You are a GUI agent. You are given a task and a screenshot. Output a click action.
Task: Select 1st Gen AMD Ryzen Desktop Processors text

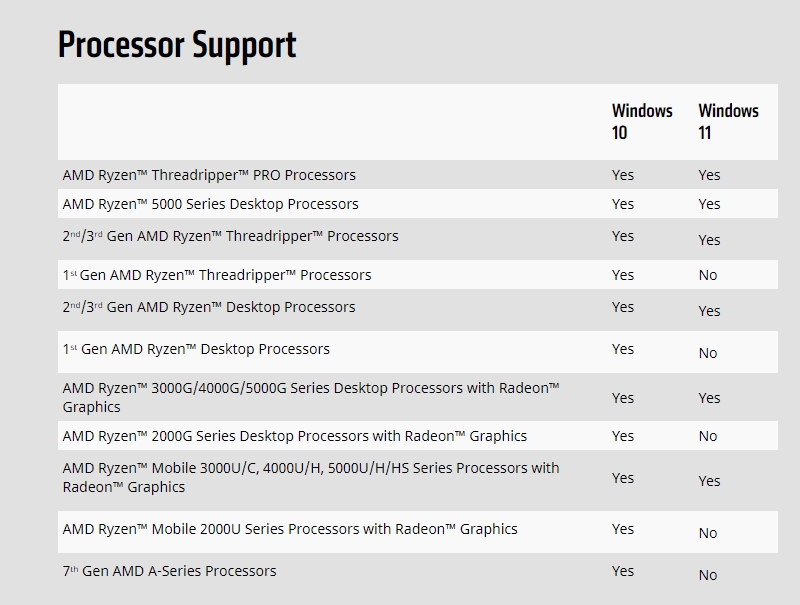(x=196, y=349)
